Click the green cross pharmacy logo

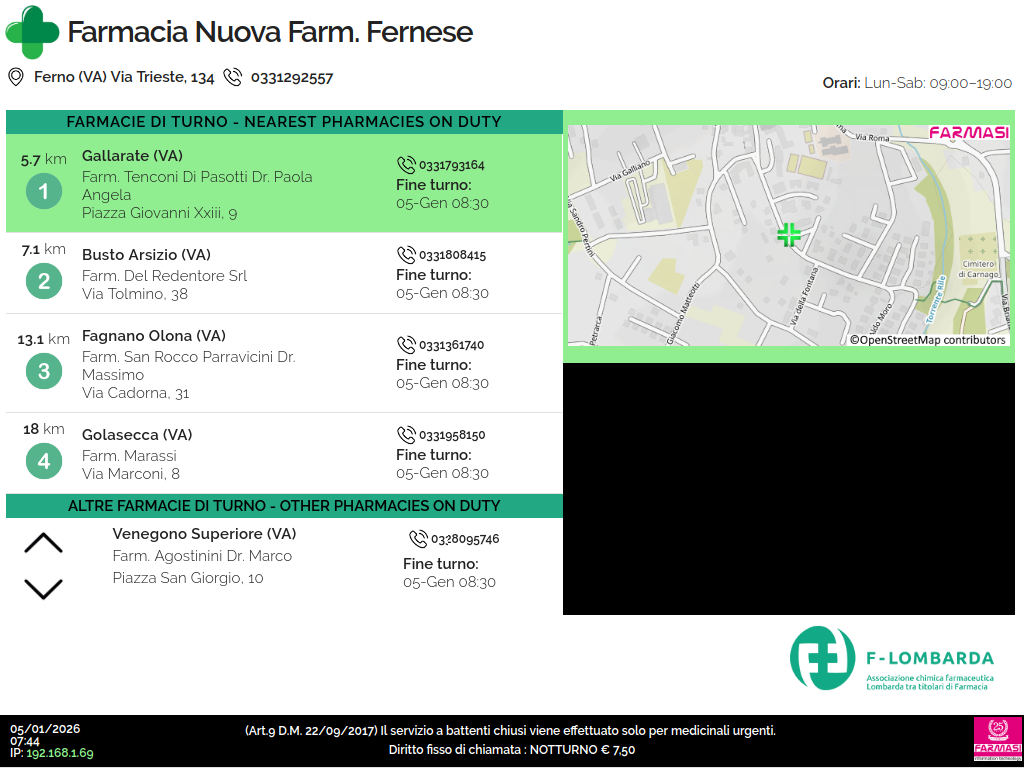click(32, 32)
